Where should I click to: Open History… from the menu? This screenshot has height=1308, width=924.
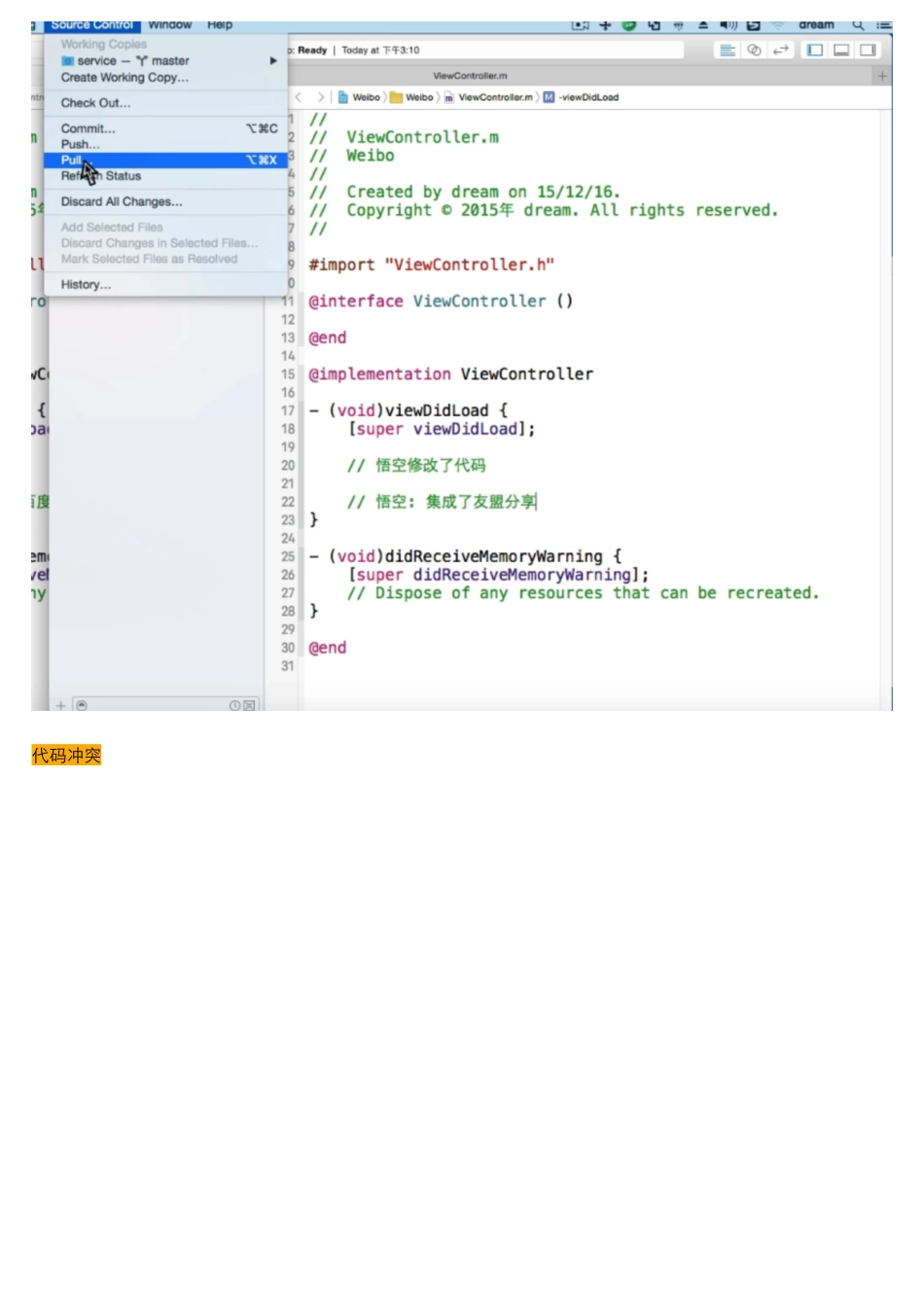coord(86,284)
